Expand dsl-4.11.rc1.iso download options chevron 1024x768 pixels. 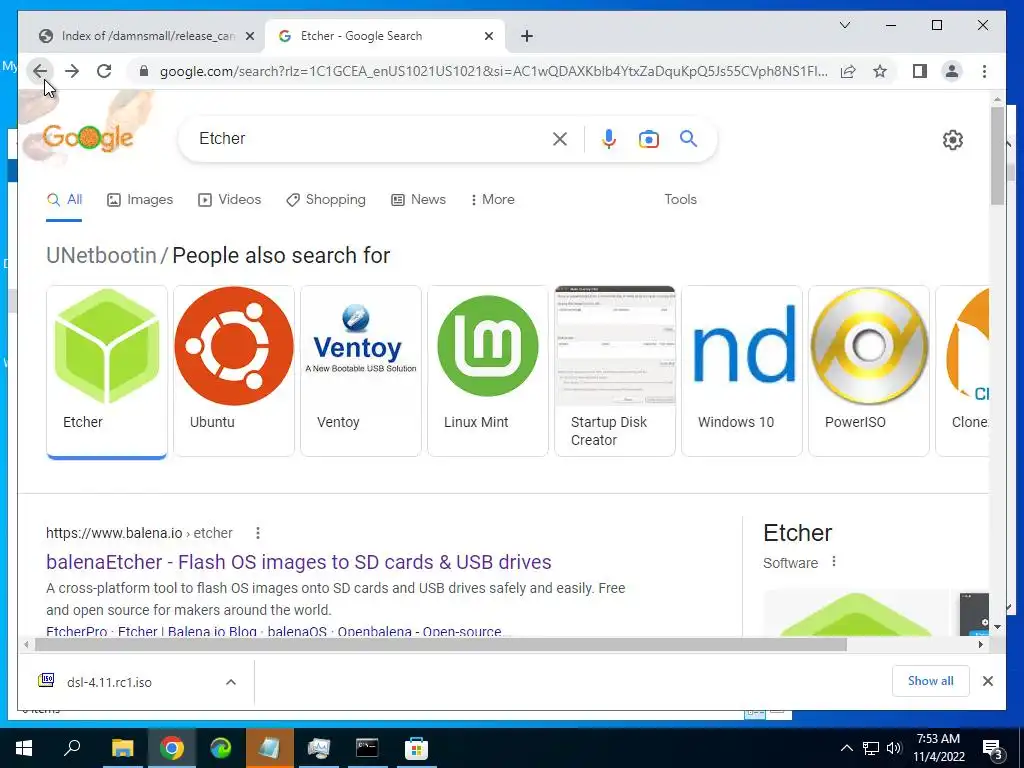click(x=231, y=682)
